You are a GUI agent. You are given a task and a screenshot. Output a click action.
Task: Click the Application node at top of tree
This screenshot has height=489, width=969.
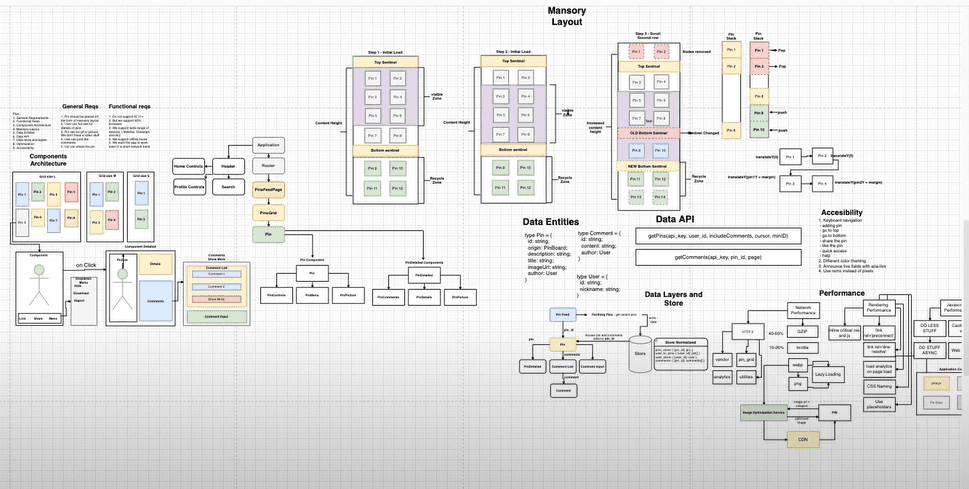click(268, 145)
